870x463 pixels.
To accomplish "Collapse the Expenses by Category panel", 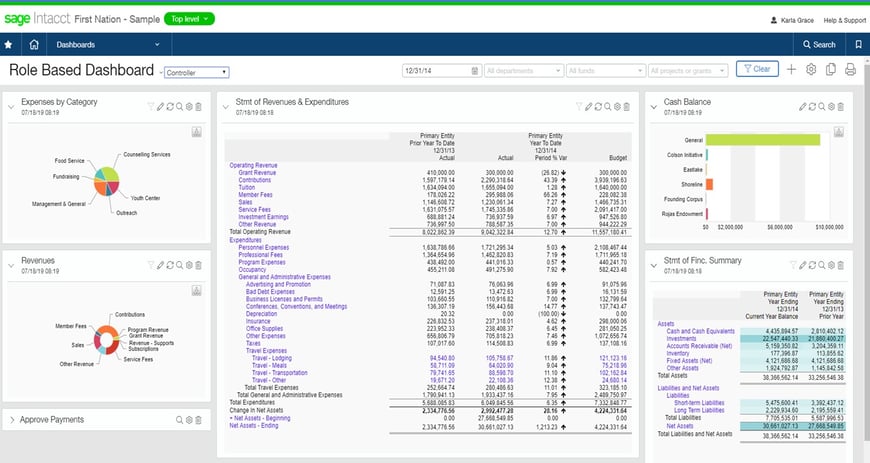I will coord(11,107).
